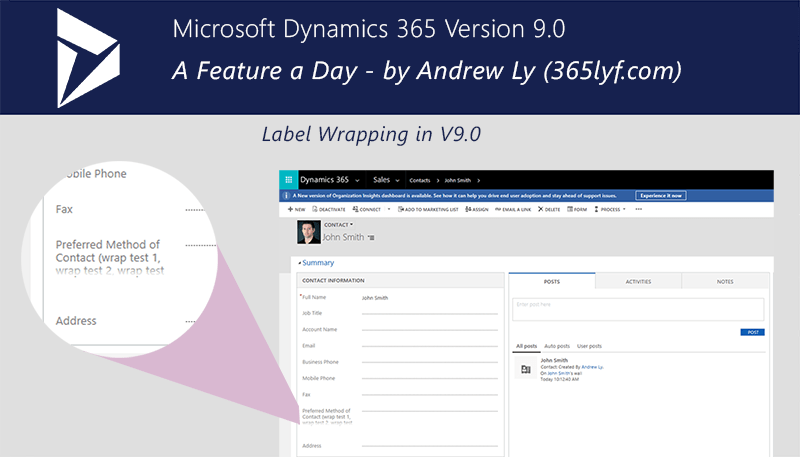Click the Full Name field value John Smith
Image resolution: width=800 pixels, height=457 pixels.
click(x=375, y=298)
